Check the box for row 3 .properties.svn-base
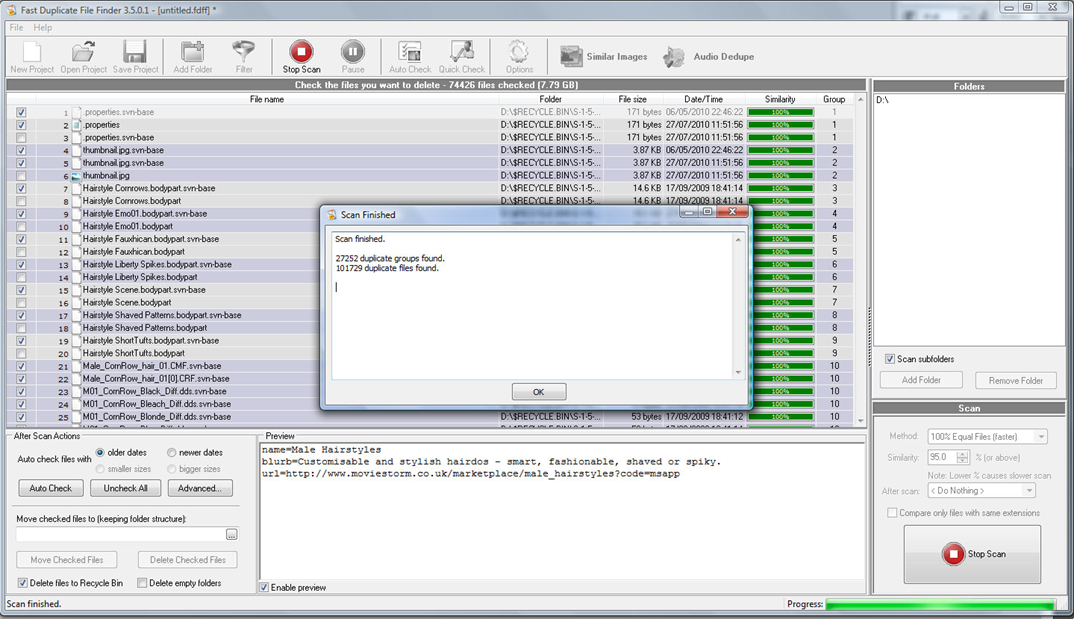1074x619 pixels. click(x=21, y=138)
